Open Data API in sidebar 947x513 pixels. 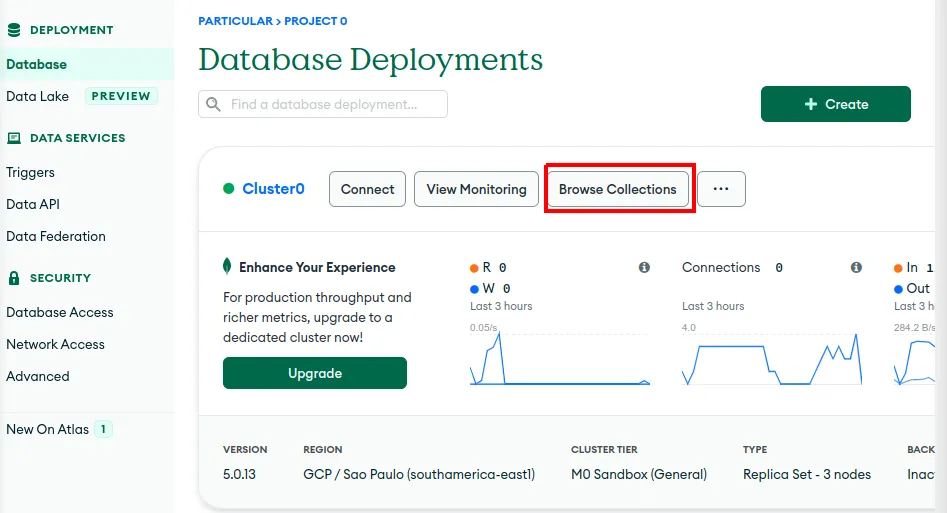pyautogui.click(x=33, y=204)
